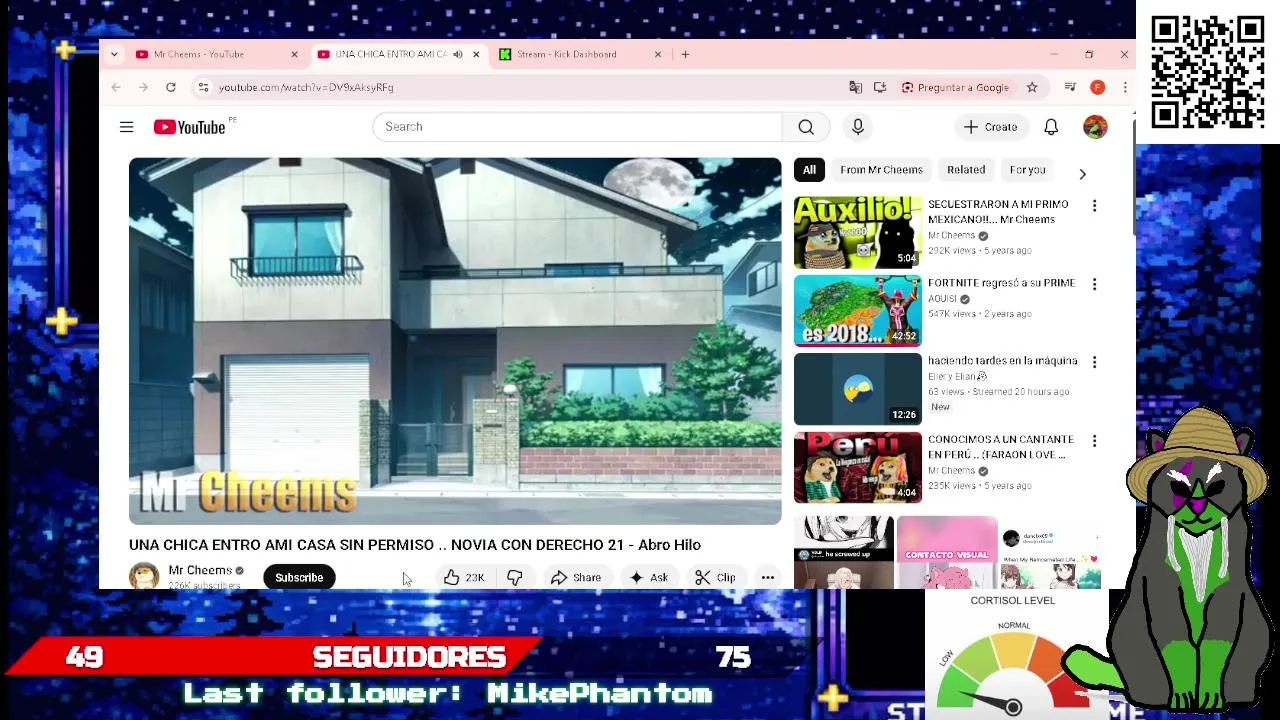Open the YouTube guide hamburger menu
Screen dimensions: 1280x720
point(126,127)
